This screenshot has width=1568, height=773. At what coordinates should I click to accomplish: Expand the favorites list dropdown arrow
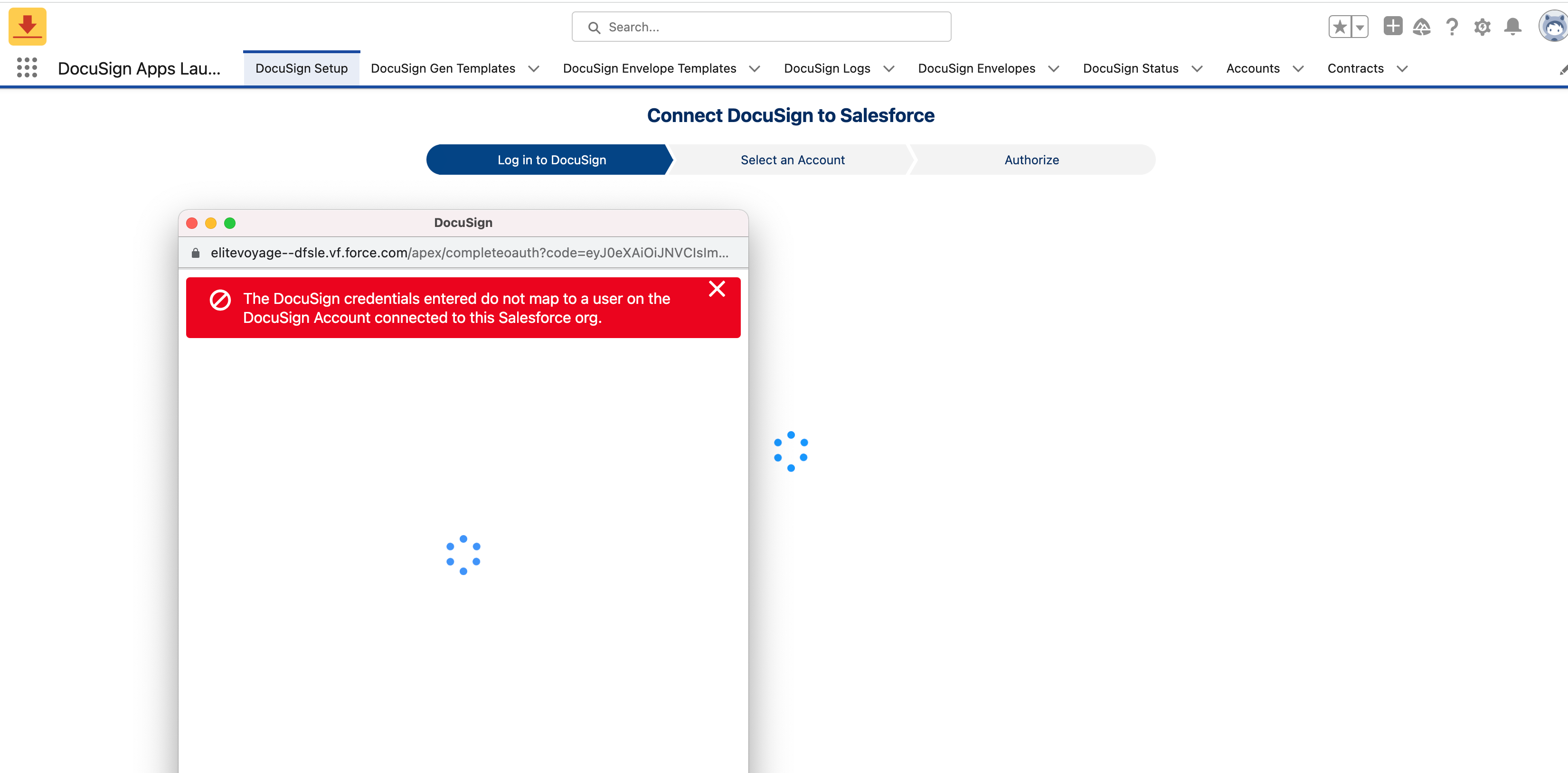click(1360, 27)
